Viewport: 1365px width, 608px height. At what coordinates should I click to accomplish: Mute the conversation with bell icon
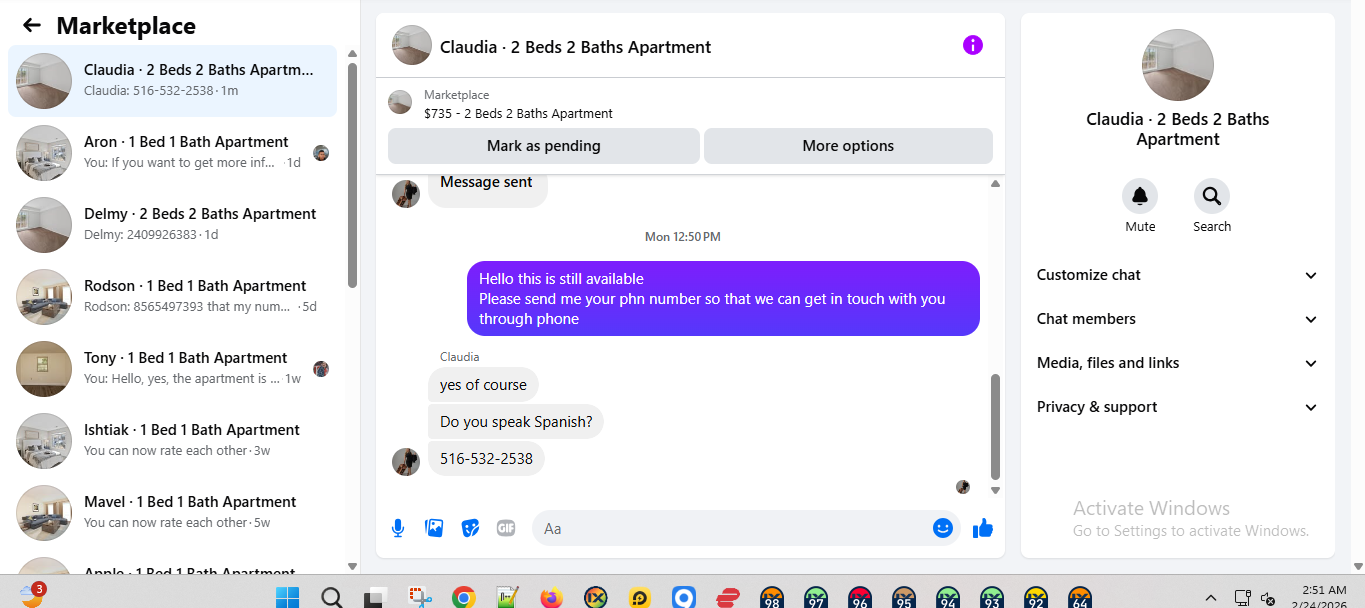[1140, 196]
